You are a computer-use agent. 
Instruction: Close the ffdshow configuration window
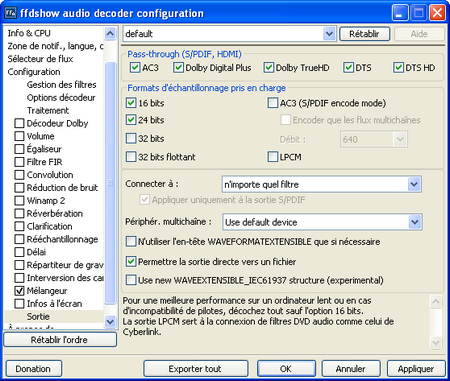pos(437,13)
